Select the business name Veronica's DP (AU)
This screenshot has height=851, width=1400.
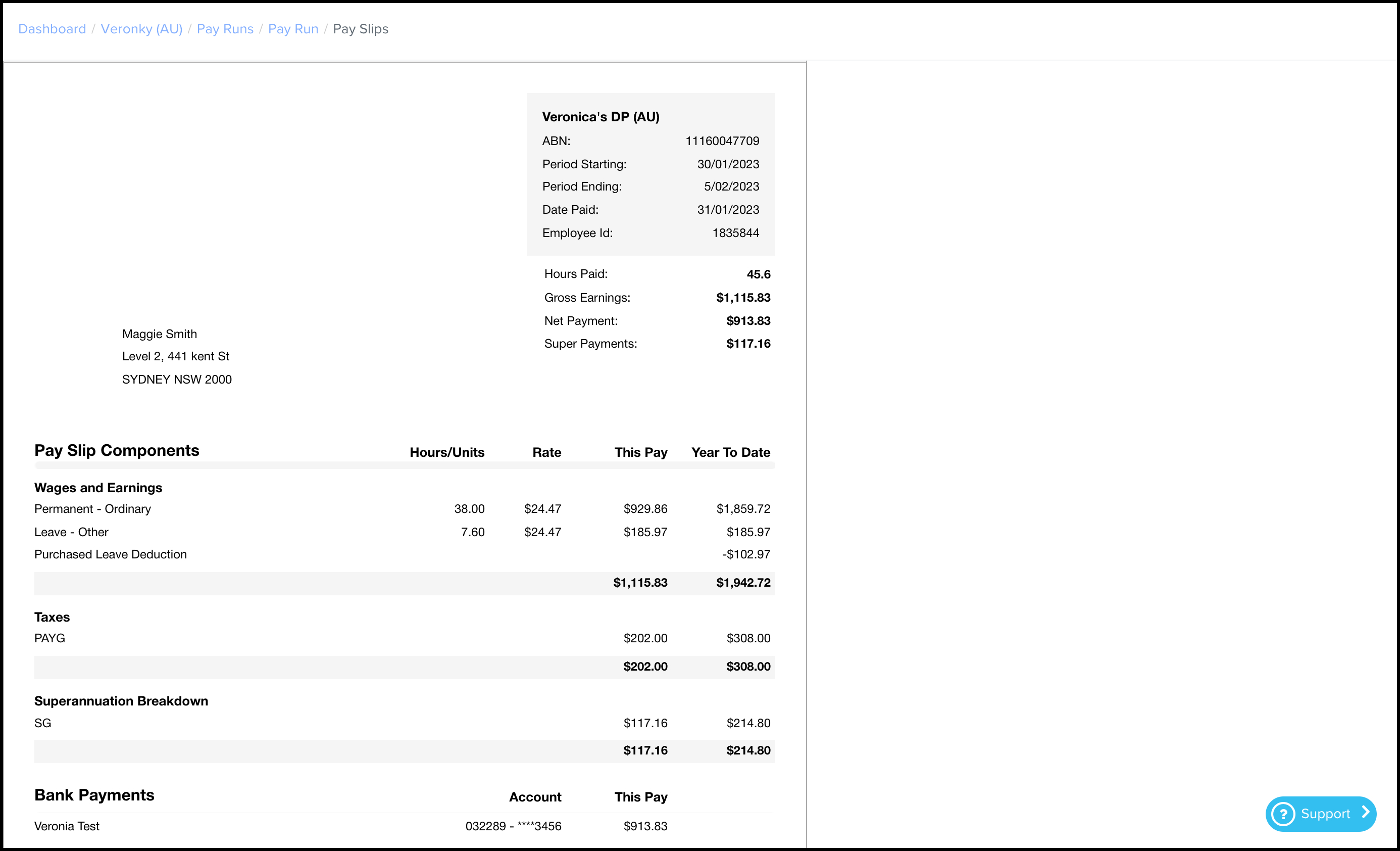click(x=601, y=117)
